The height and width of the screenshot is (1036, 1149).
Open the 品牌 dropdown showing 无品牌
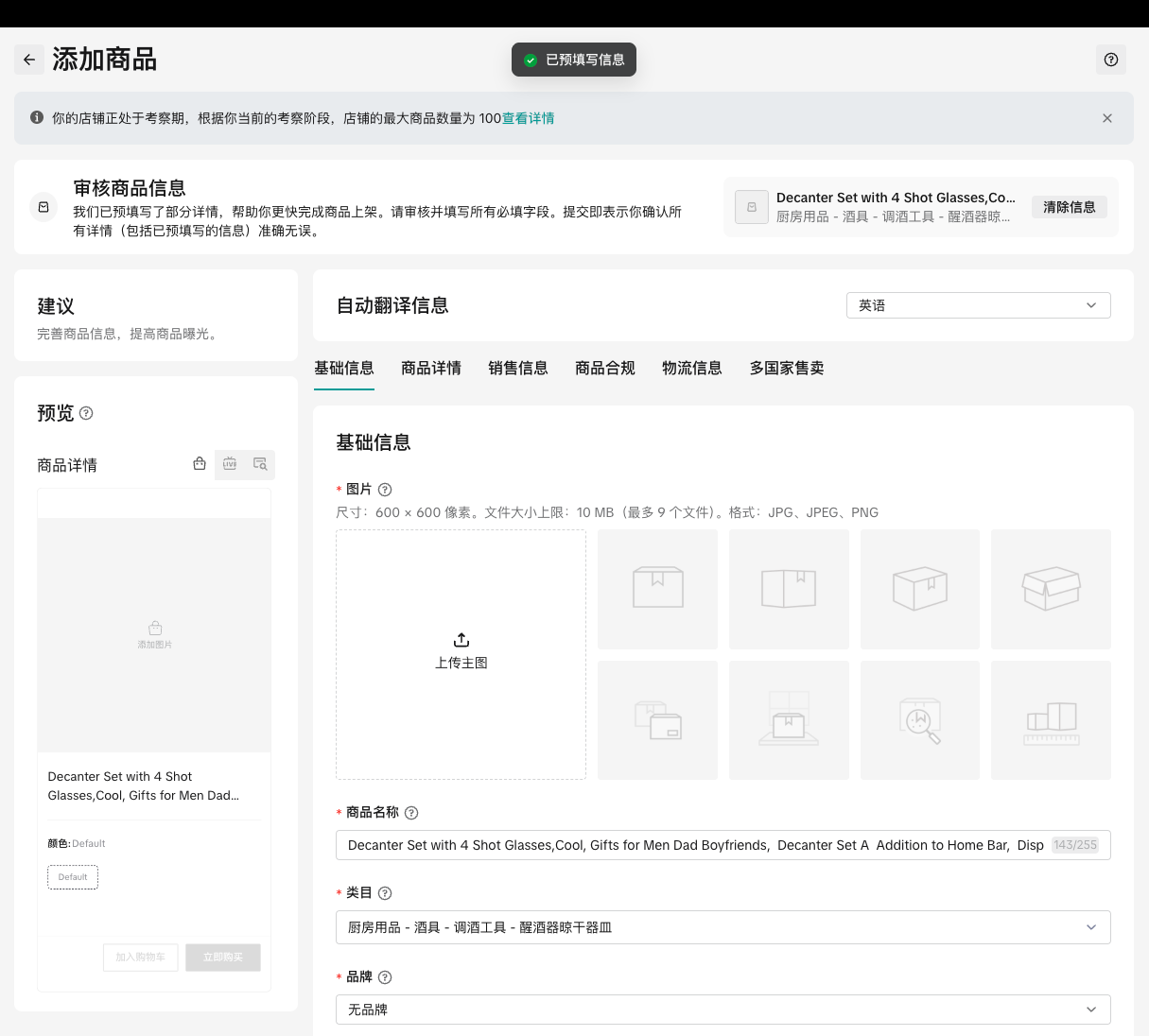click(x=722, y=1010)
